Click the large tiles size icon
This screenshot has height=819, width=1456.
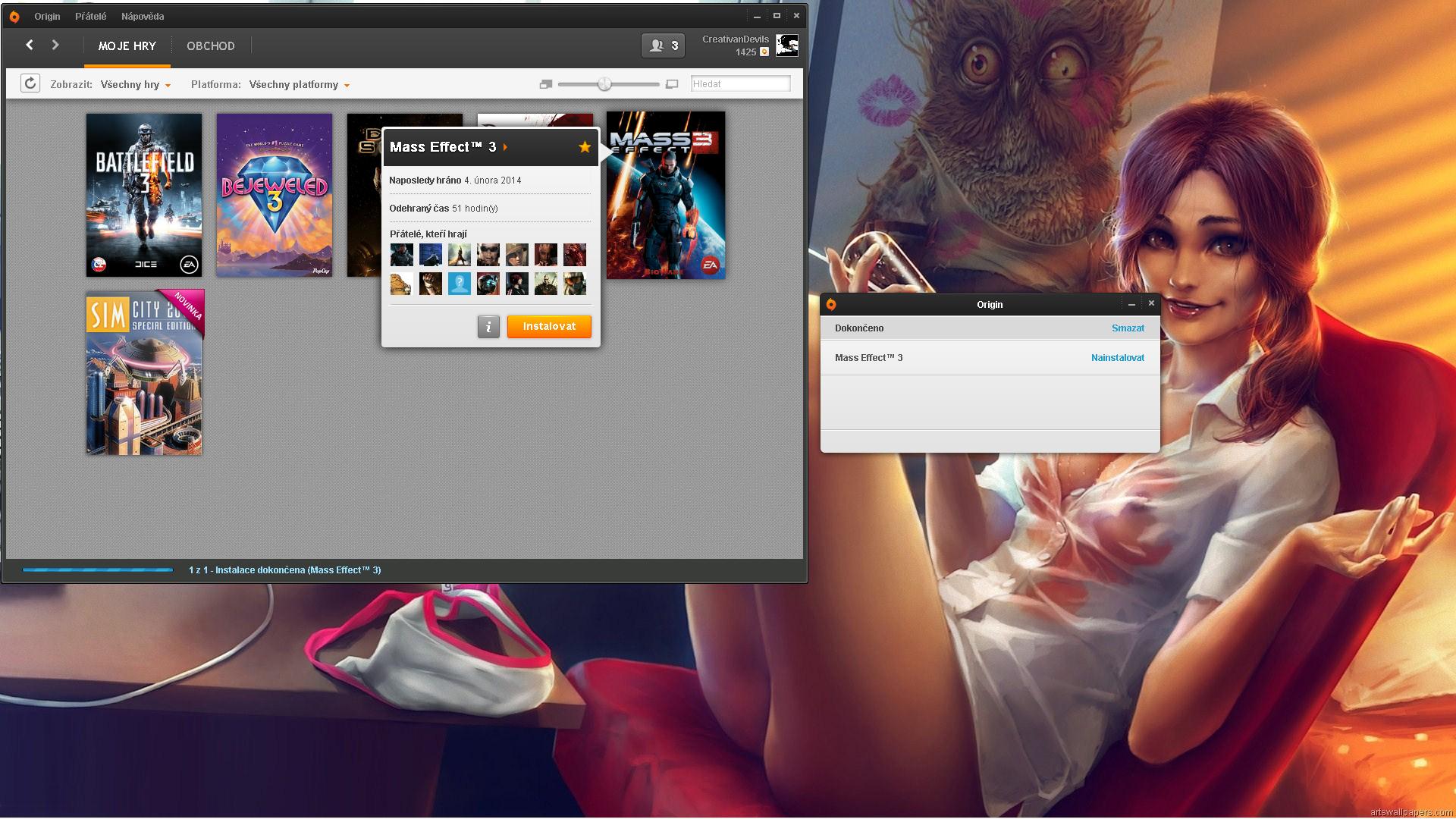pos(671,84)
